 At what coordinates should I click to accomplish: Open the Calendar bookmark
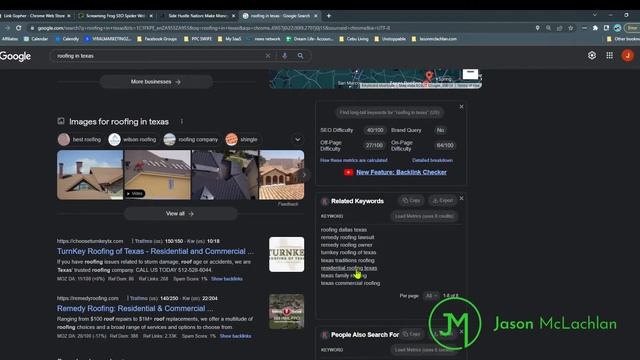pos(36,39)
